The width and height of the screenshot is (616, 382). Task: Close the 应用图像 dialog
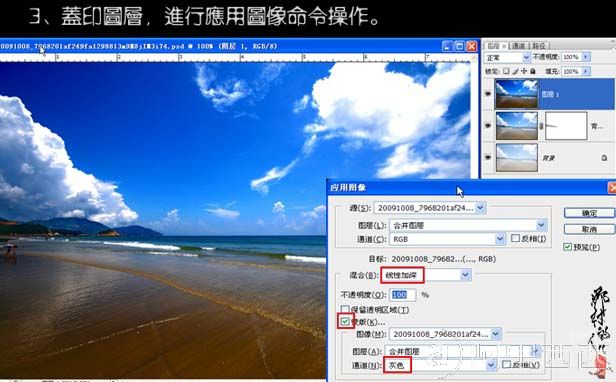(612, 187)
